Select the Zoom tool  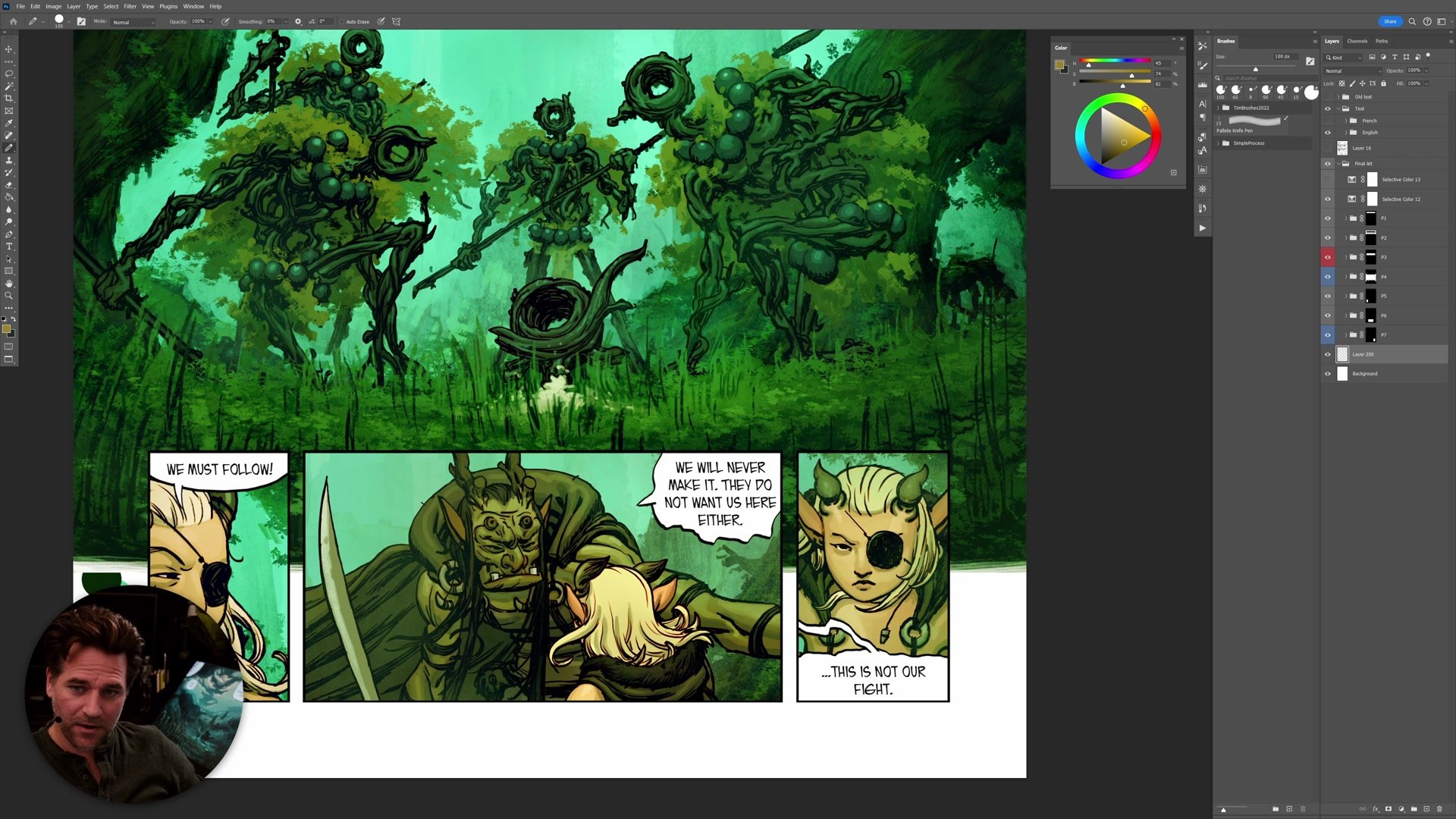click(x=9, y=296)
